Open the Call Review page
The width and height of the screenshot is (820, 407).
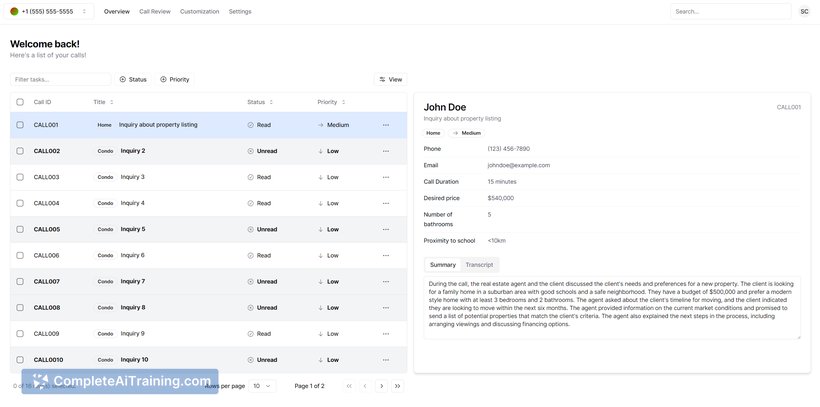pyautogui.click(x=155, y=12)
